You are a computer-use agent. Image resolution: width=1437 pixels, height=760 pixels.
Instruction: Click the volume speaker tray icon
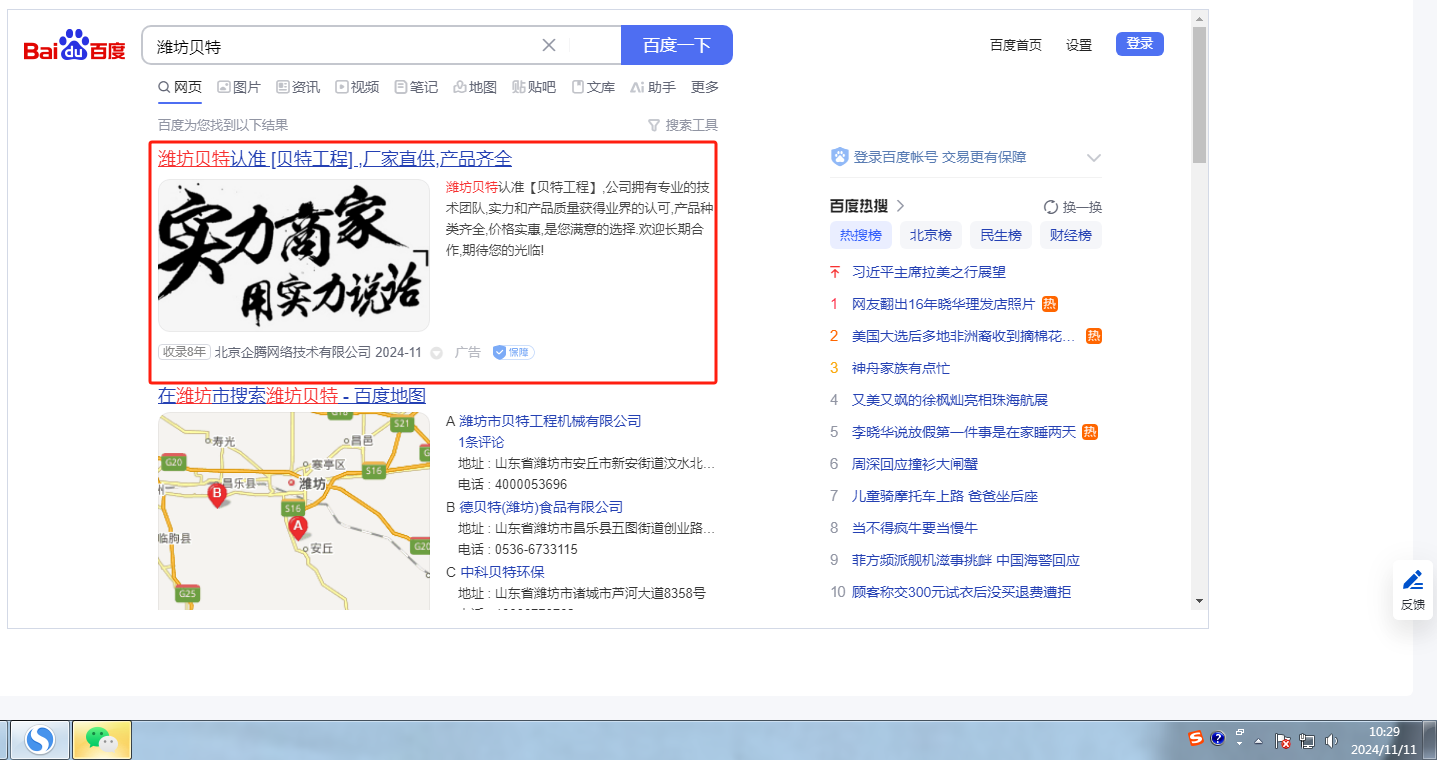[x=1331, y=741]
